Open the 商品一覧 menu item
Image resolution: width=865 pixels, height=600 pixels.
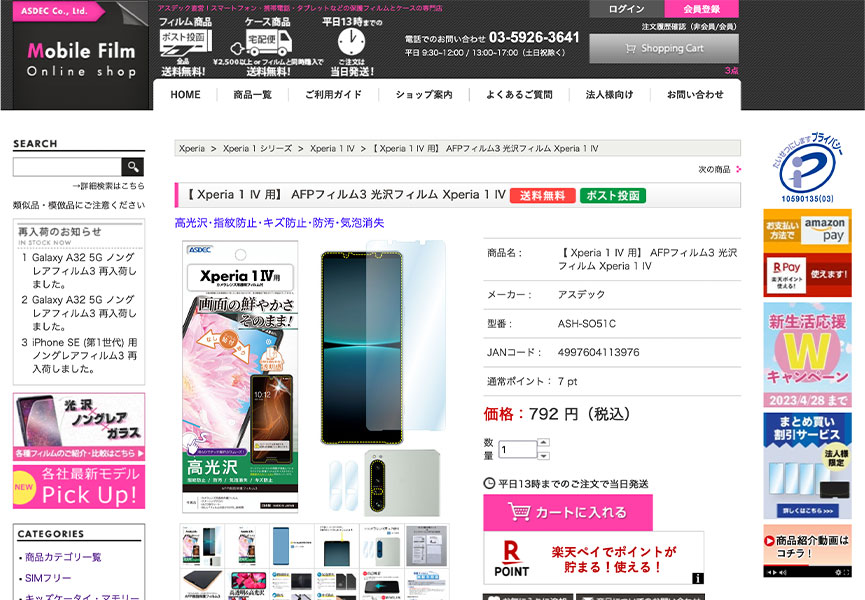pyautogui.click(x=252, y=94)
